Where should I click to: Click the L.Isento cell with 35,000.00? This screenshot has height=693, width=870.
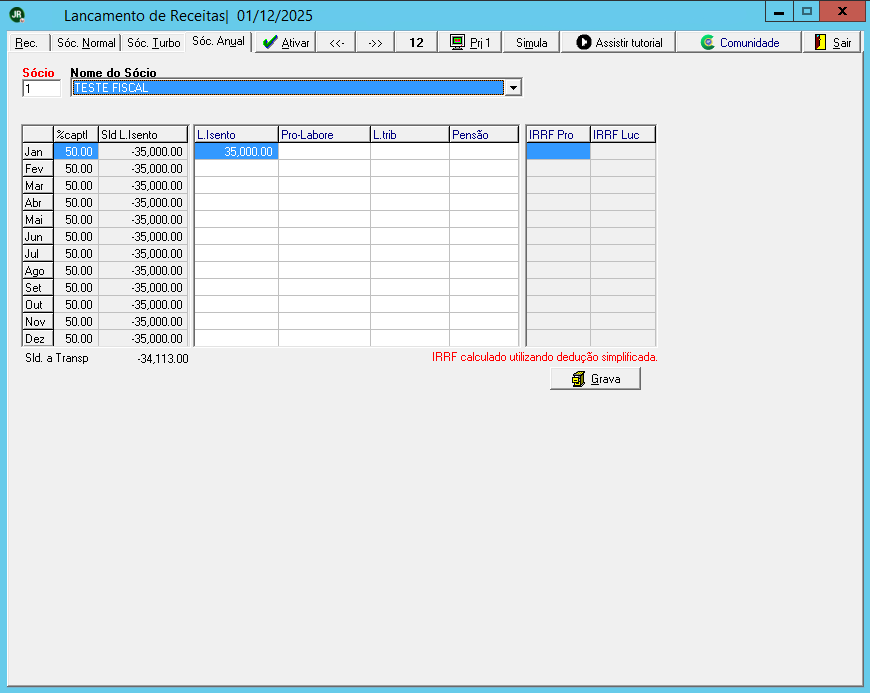point(236,151)
